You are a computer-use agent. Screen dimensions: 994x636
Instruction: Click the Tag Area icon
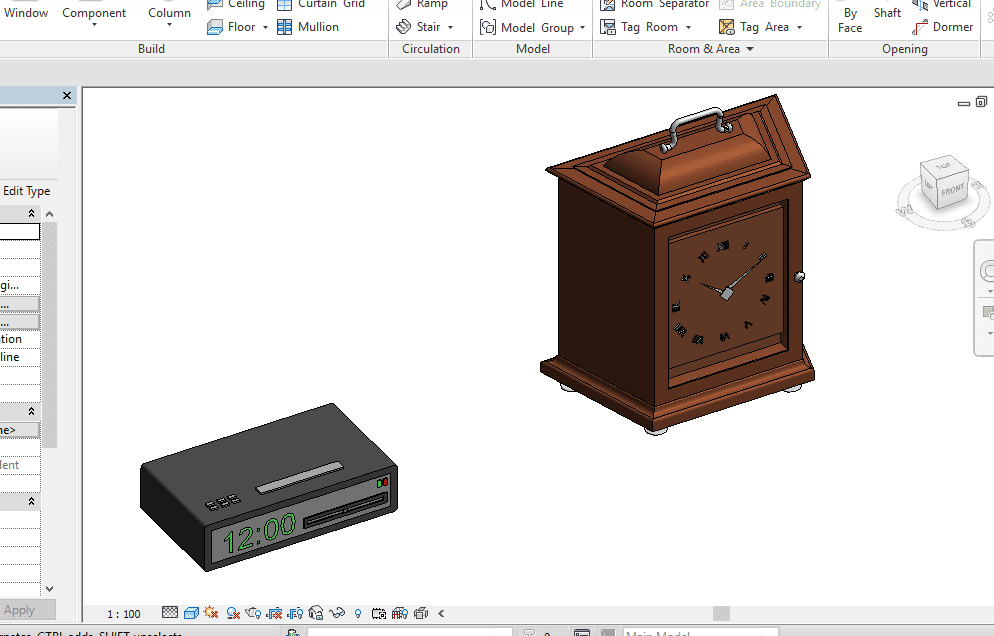coord(727,27)
